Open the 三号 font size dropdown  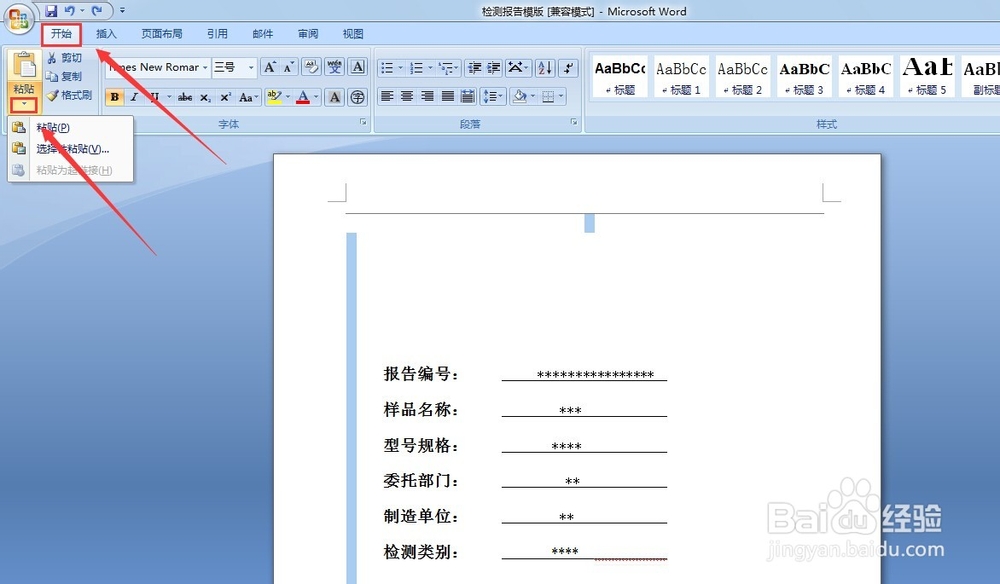(251, 67)
